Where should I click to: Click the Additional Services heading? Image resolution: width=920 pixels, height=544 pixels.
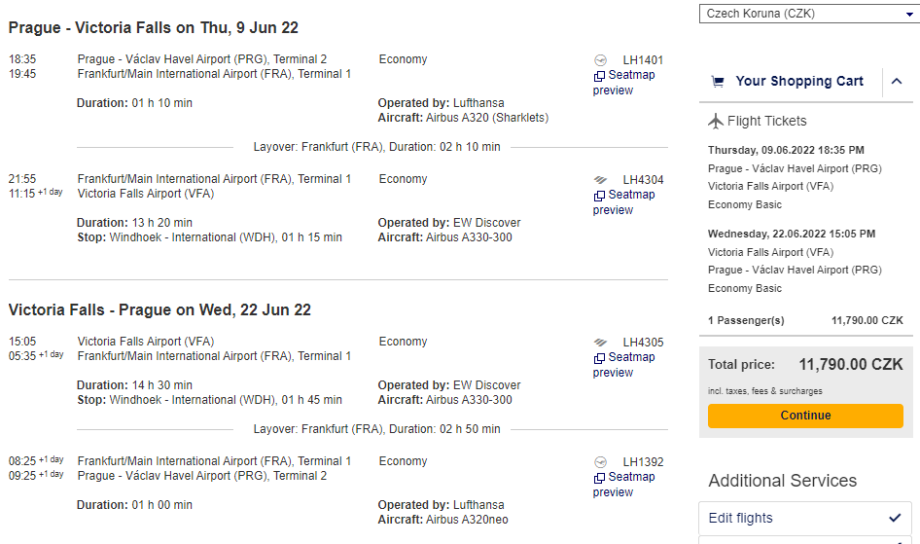point(782,481)
